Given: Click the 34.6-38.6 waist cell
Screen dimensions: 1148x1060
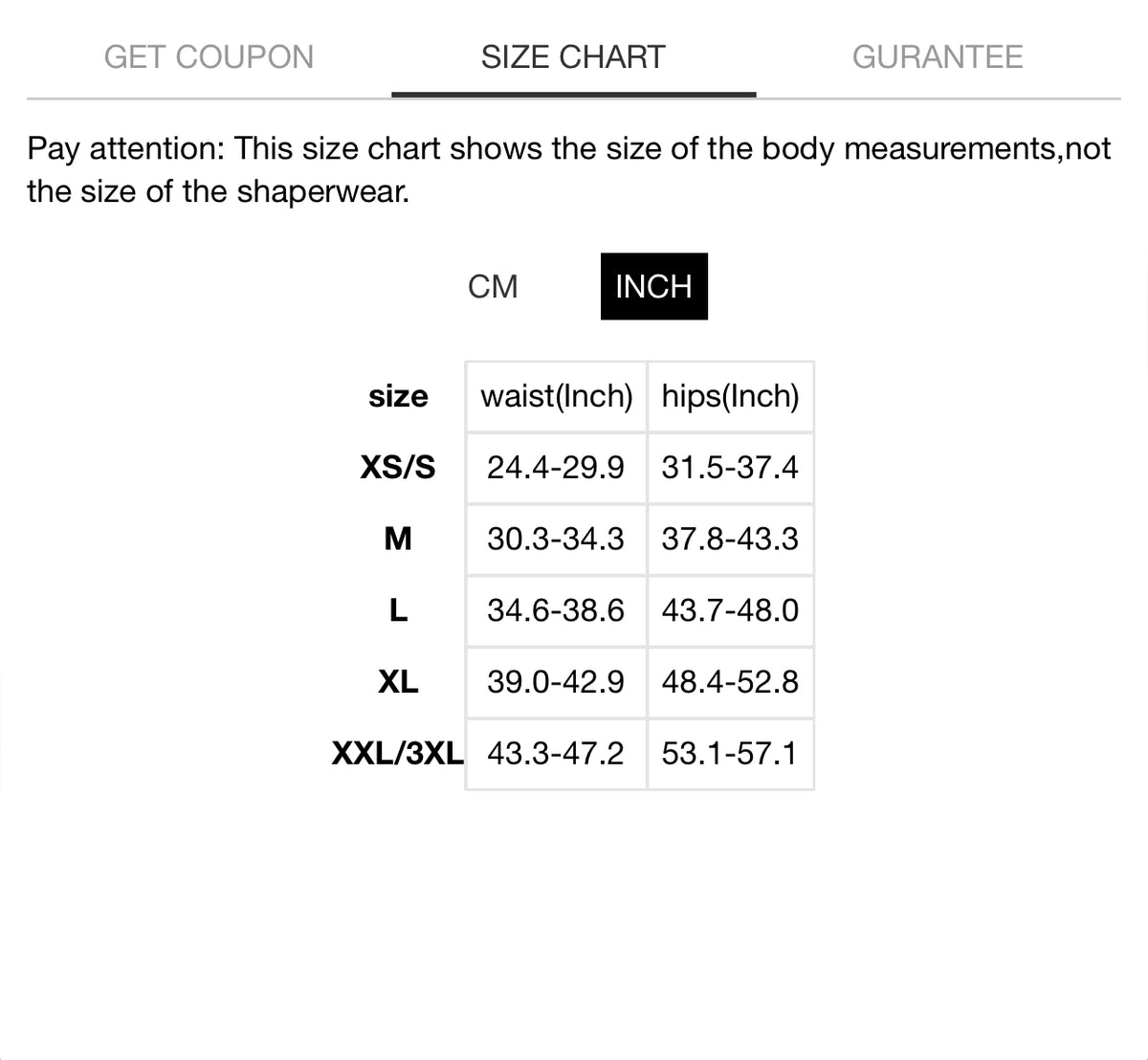Looking at the screenshot, I should click(x=556, y=610).
